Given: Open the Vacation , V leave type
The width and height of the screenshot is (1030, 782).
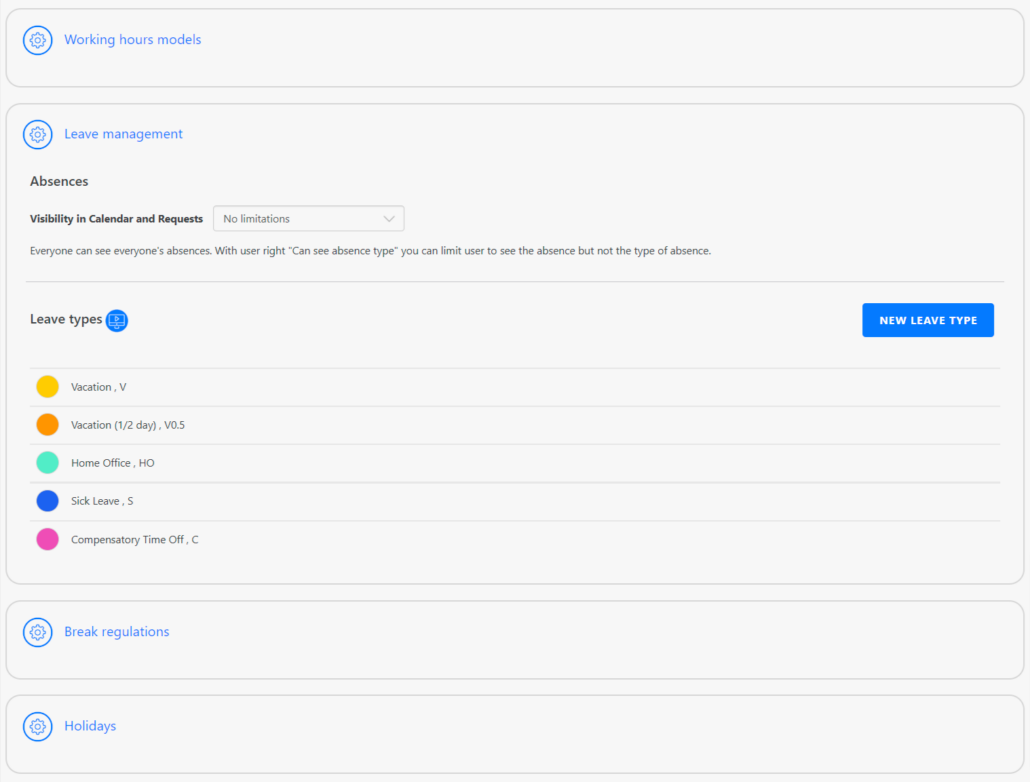Looking at the screenshot, I should 99,387.
